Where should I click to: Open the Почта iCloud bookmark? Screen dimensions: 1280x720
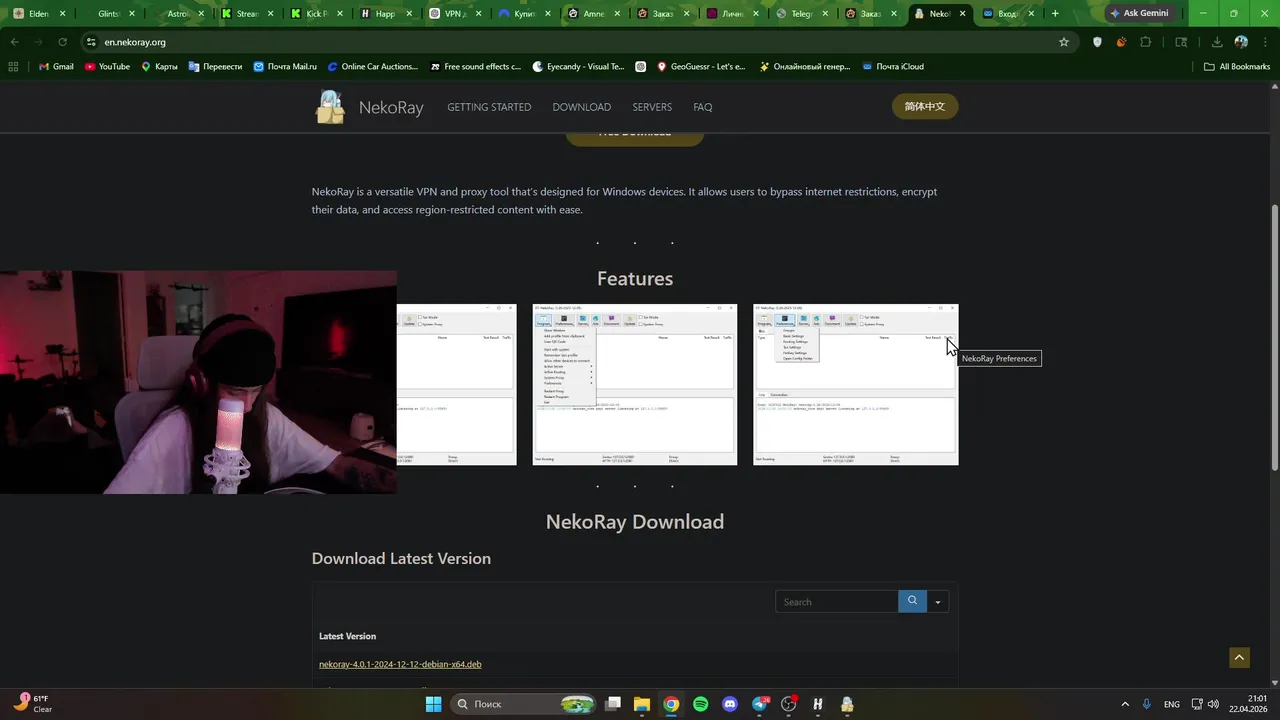[892, 66]
